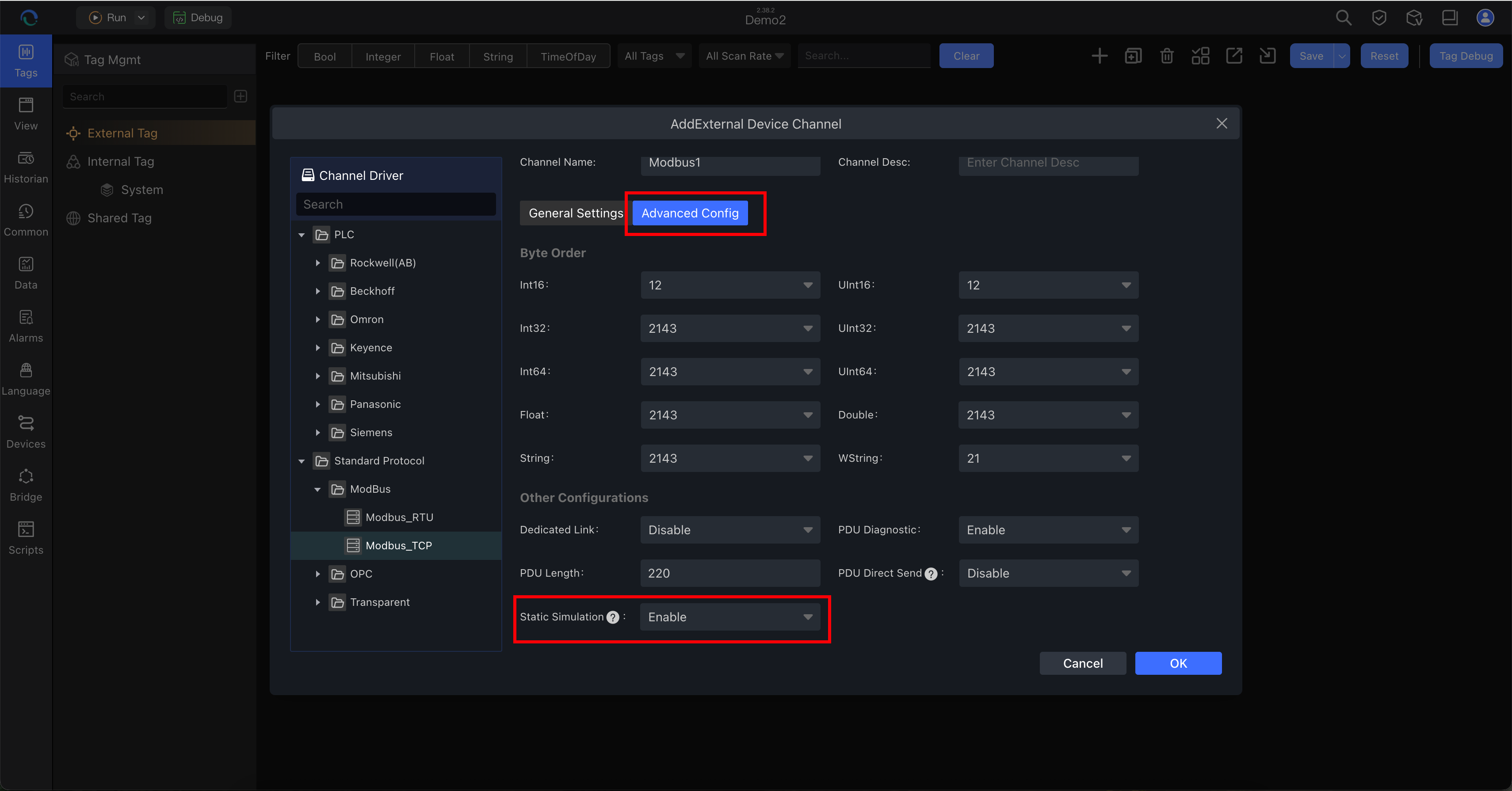
Task: Click the plus add tag toolbar icon
Action: coord(1100,56)
